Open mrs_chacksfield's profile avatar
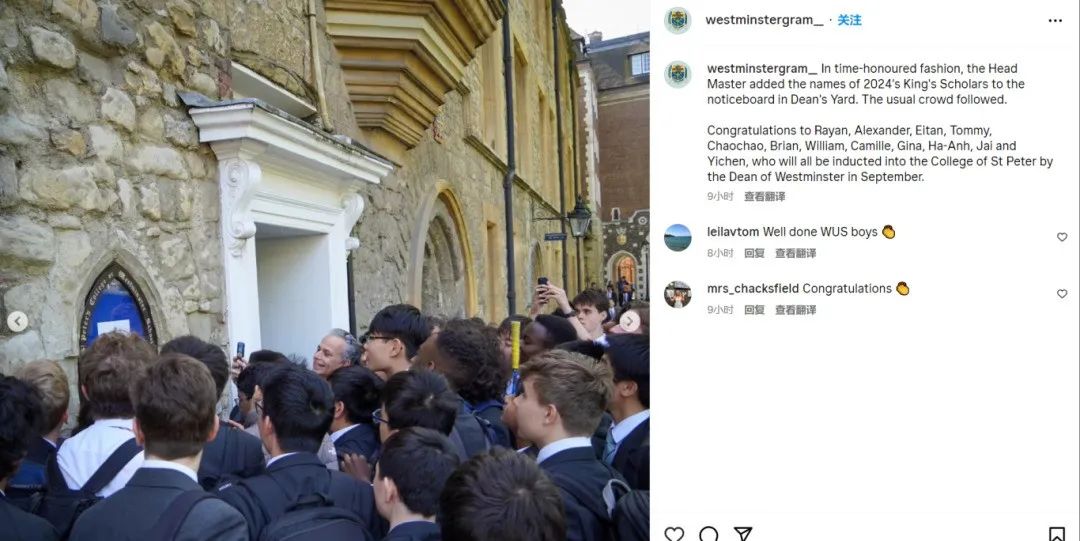1080x541 pixels. coord(678,294)
